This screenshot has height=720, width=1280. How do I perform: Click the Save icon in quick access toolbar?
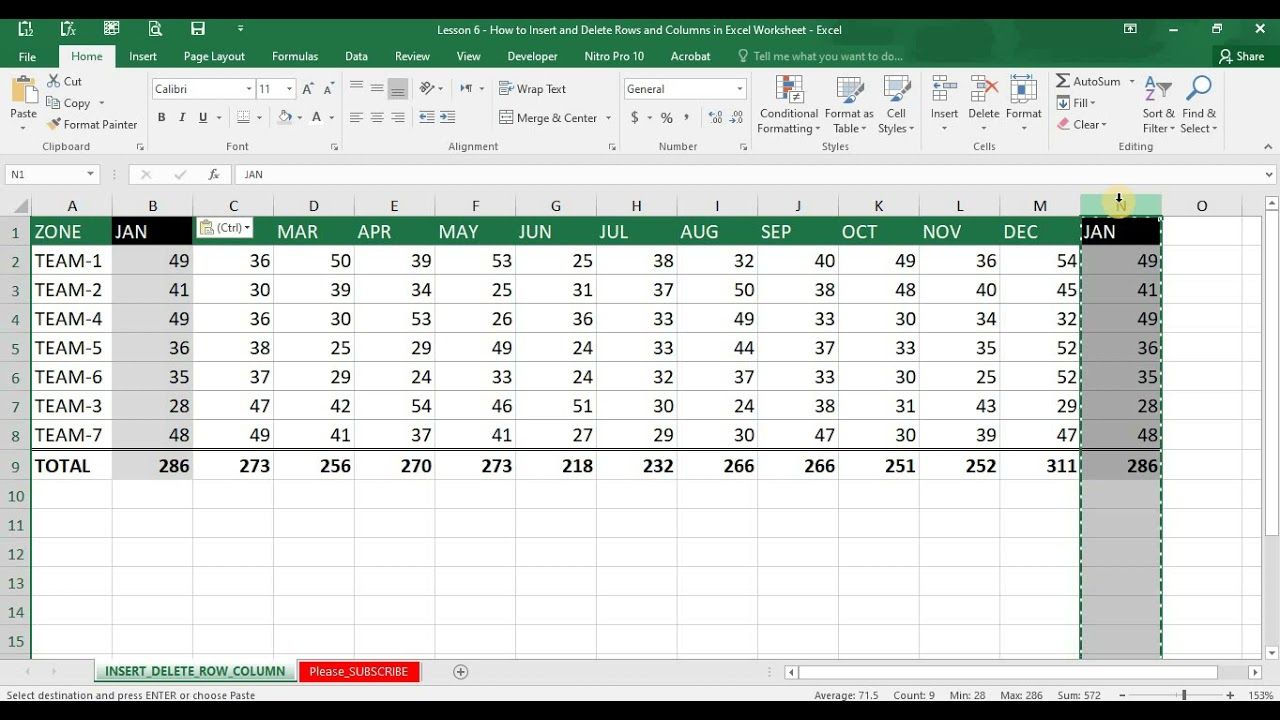[198, 29]
